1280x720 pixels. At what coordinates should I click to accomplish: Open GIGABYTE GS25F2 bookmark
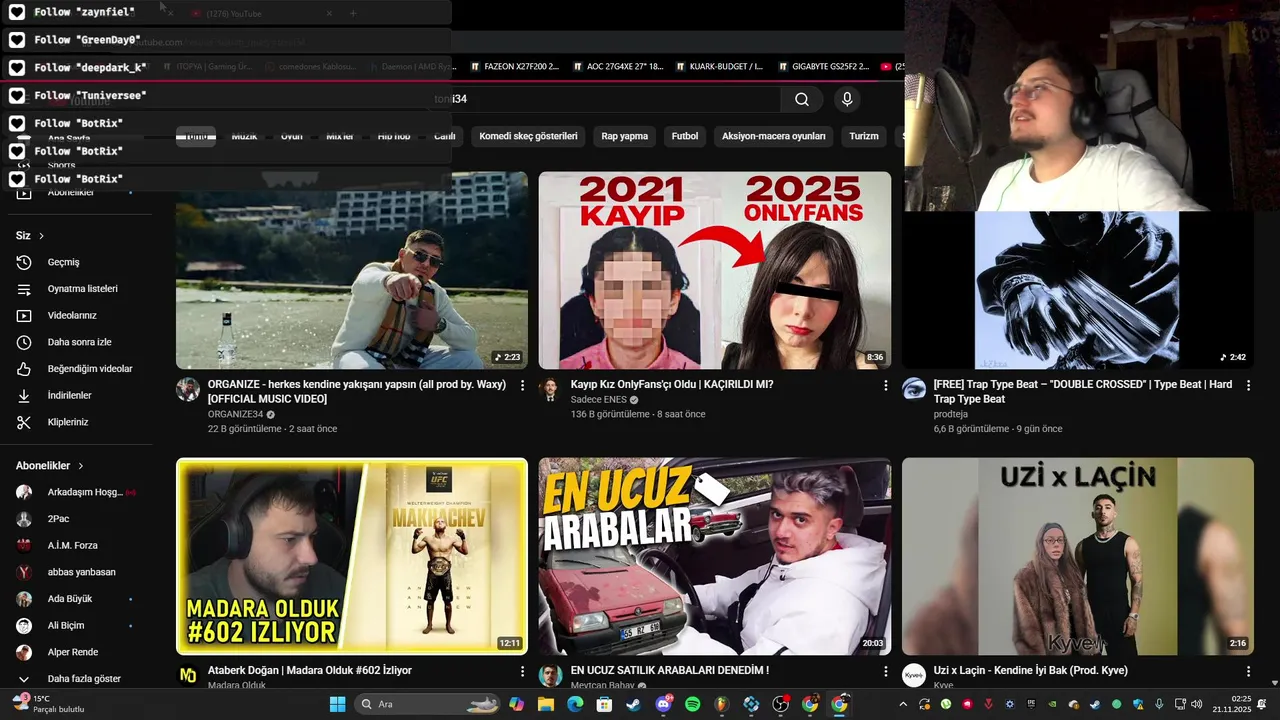click(x=822, y=67)
